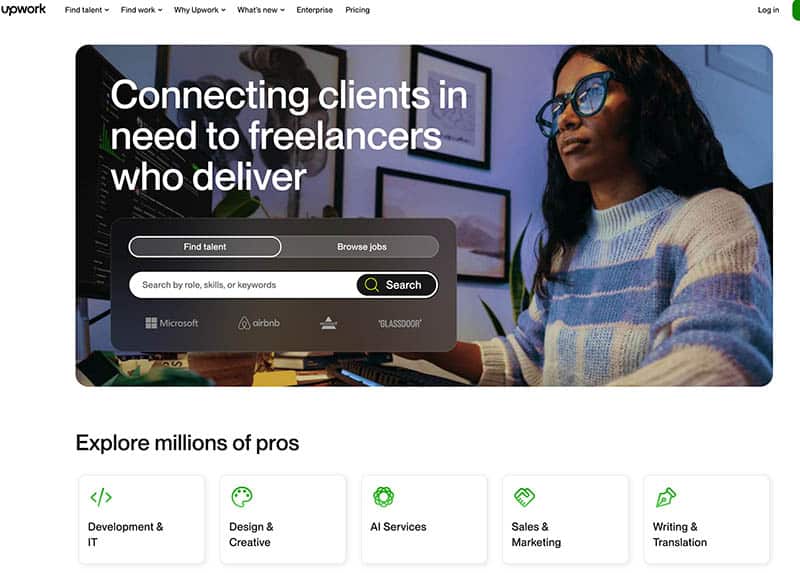Click the Design & Creative palette icon
800x573 pixels.
click(242, 496)
